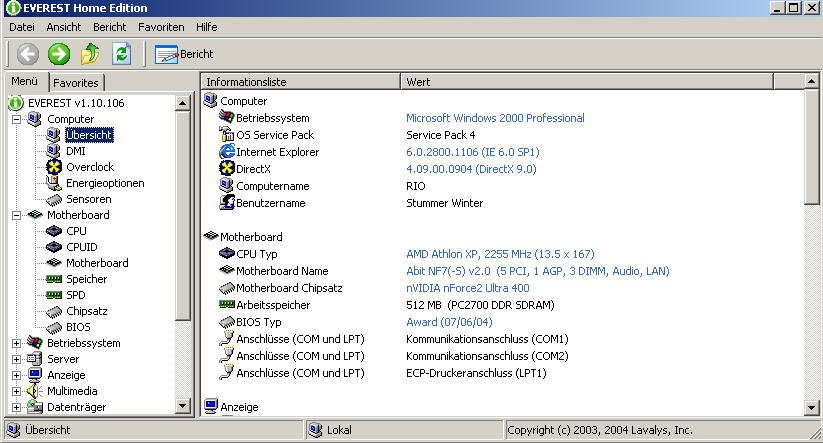Expand the Multimedia tree node
Viewport: 823px width, 443px height.
coord(16,392)
